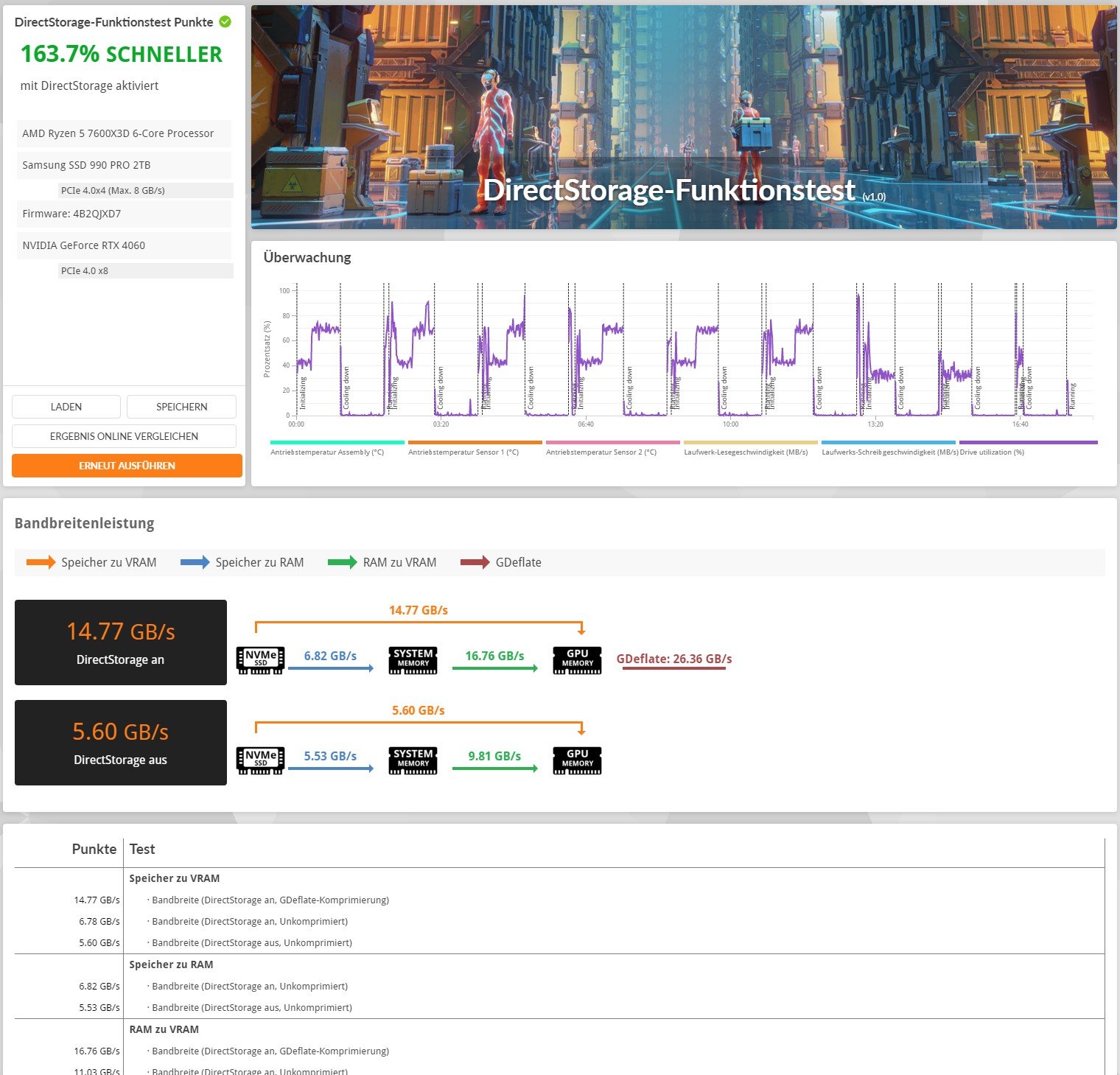Click NVMe SSD icon in DirectStorage an row
Viewport: 1120px width, 1075px height.
[261, 659]
